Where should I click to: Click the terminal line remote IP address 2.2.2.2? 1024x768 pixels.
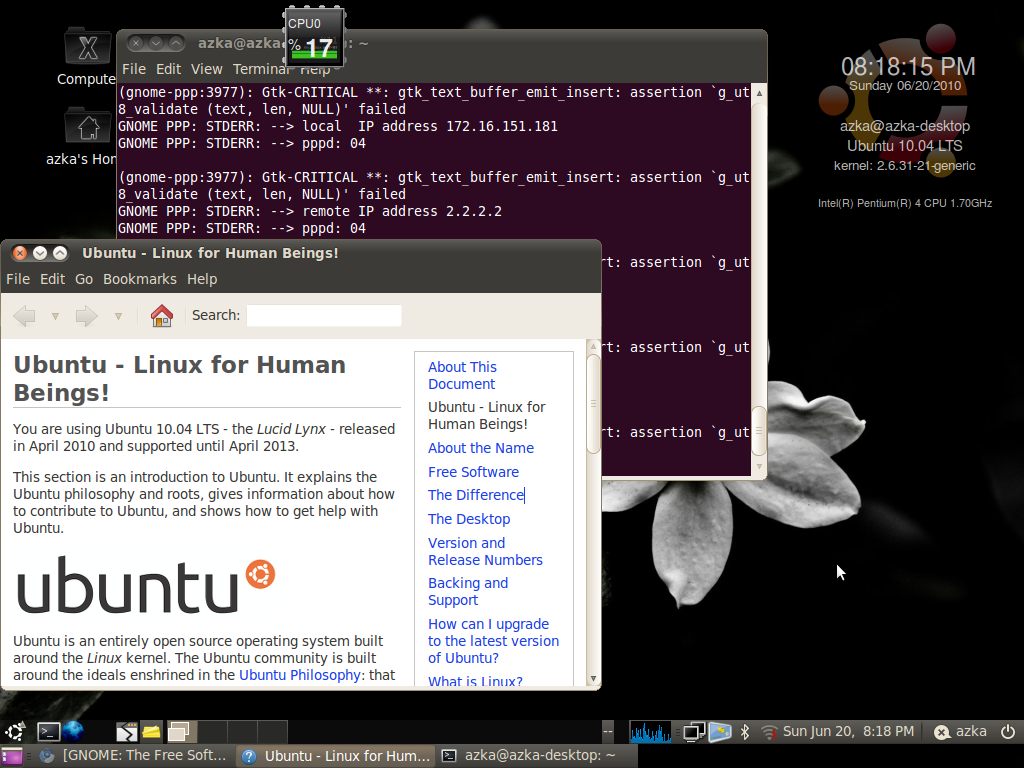[310, 211]
